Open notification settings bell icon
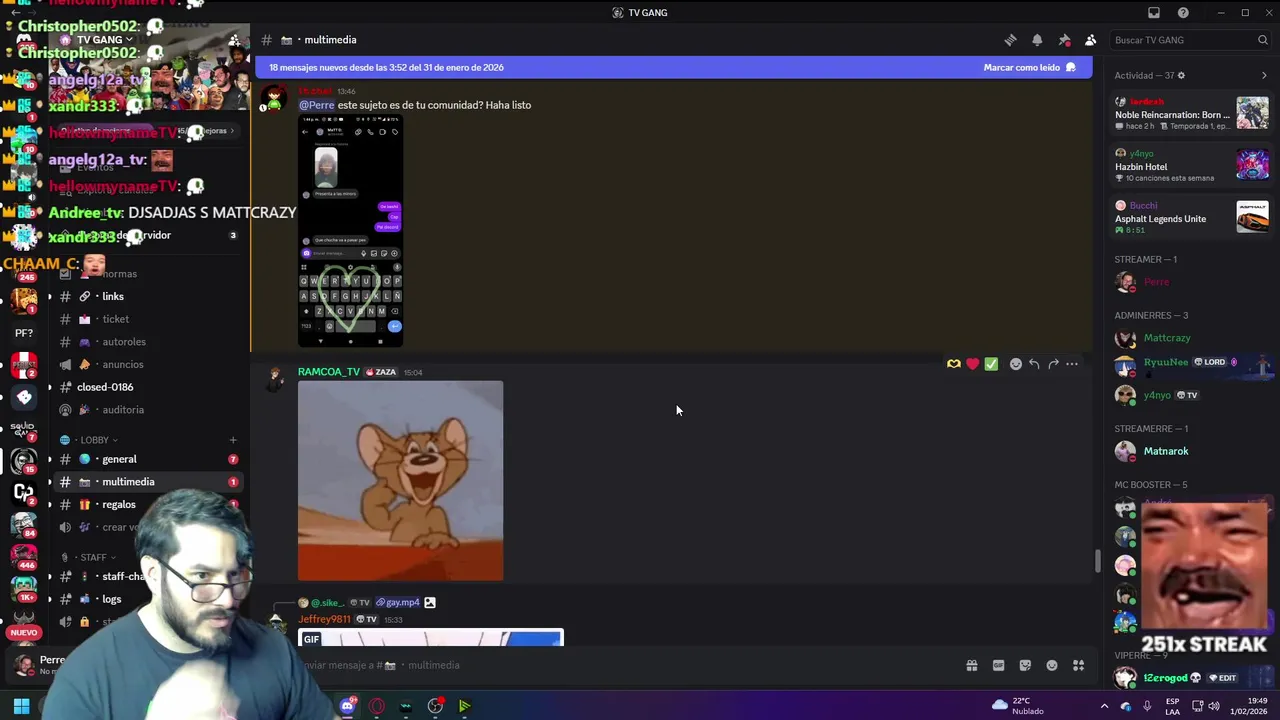 click(1037, 40)
